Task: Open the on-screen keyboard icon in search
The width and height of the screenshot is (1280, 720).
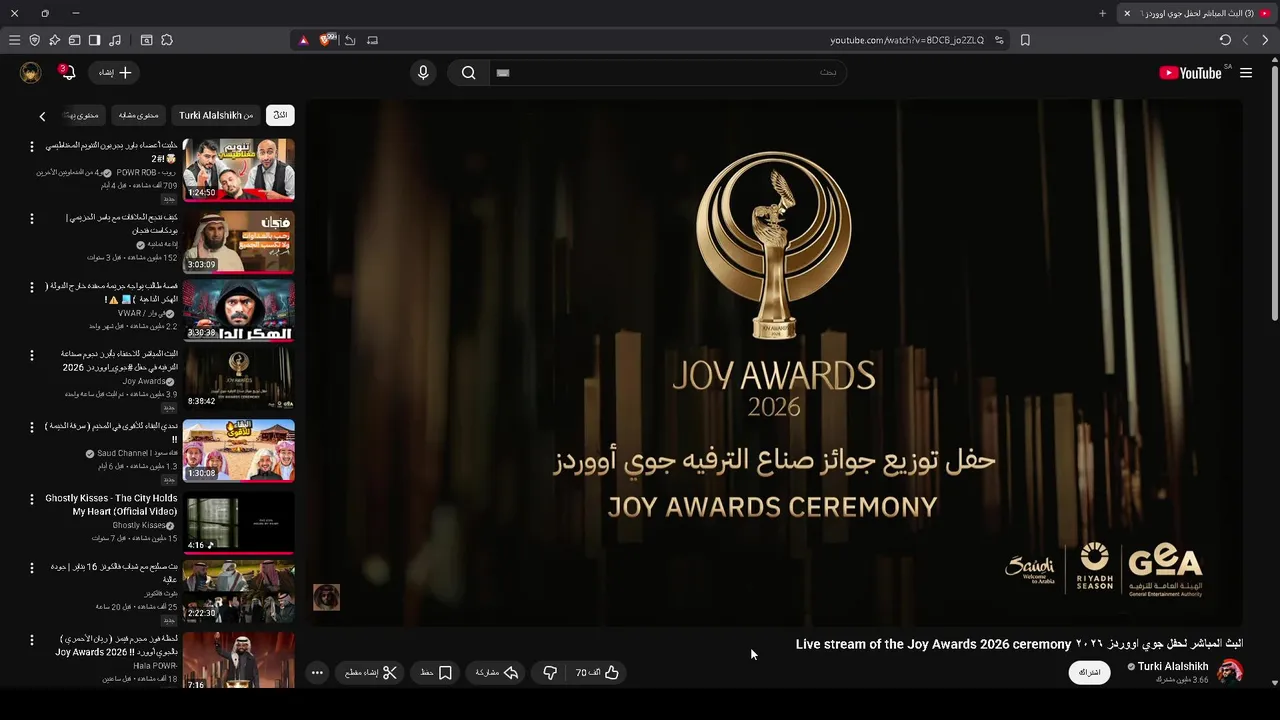Action: click(x=503, y=73)
